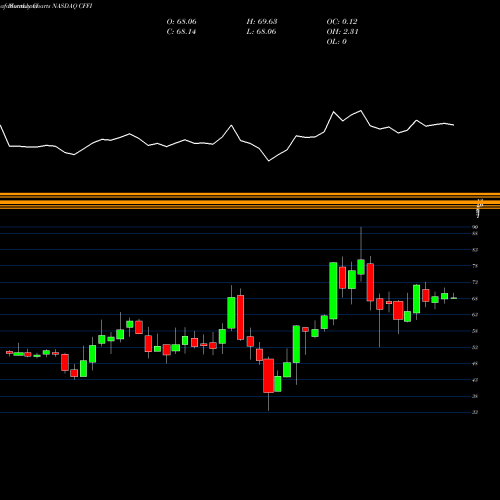Click the orange horizontal band
The height and width of the screenshot is (500, 500).
tap(250, 201)
